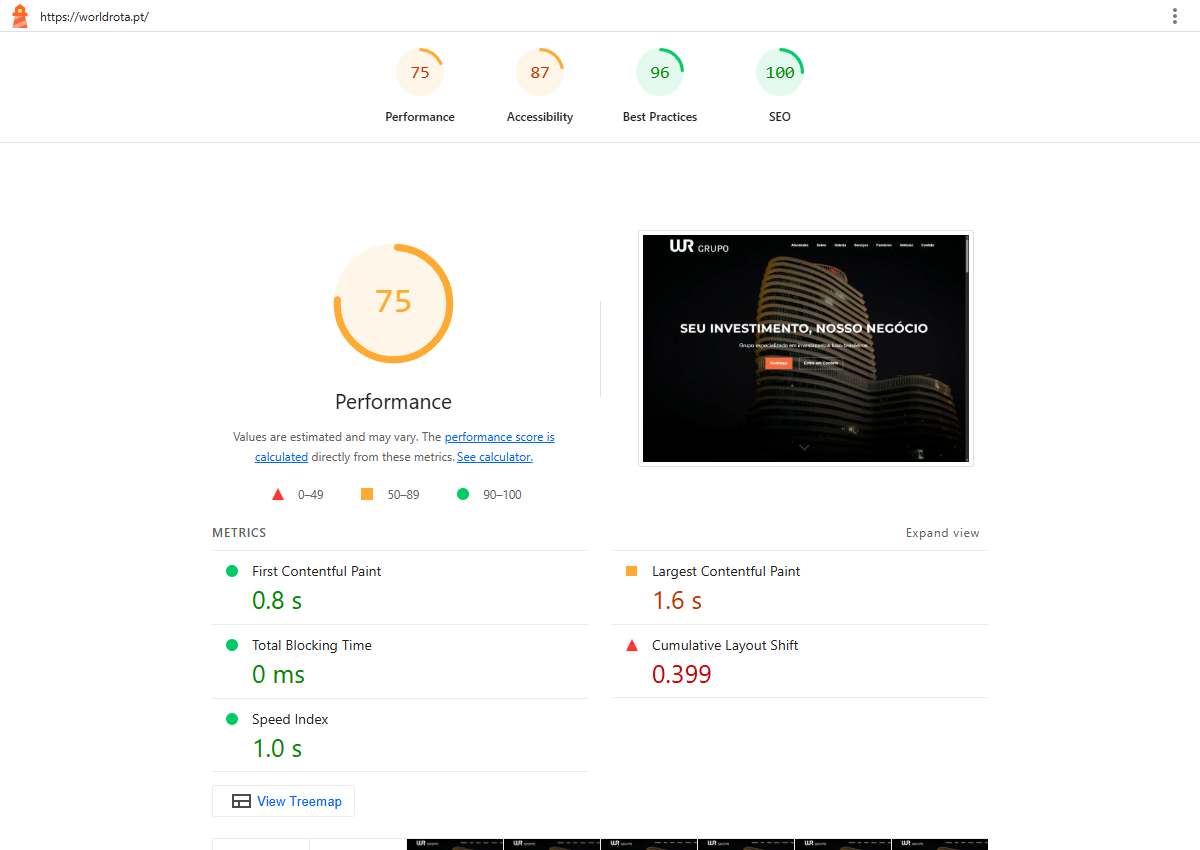Expand the metrics view
Screen dimensions: 1200x850
[x=943, y=533]
